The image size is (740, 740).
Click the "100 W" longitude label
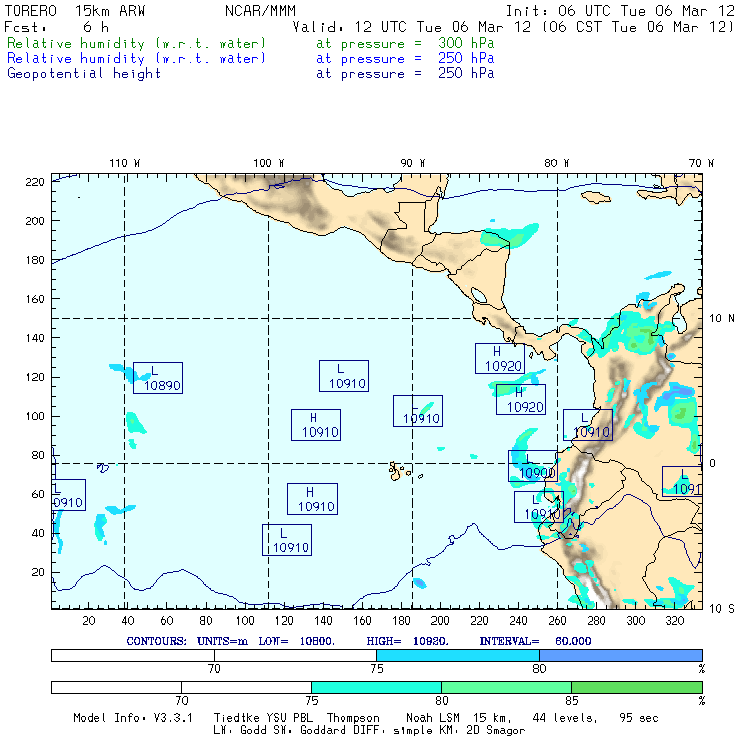pyautogui.click(x=269, y=163)
